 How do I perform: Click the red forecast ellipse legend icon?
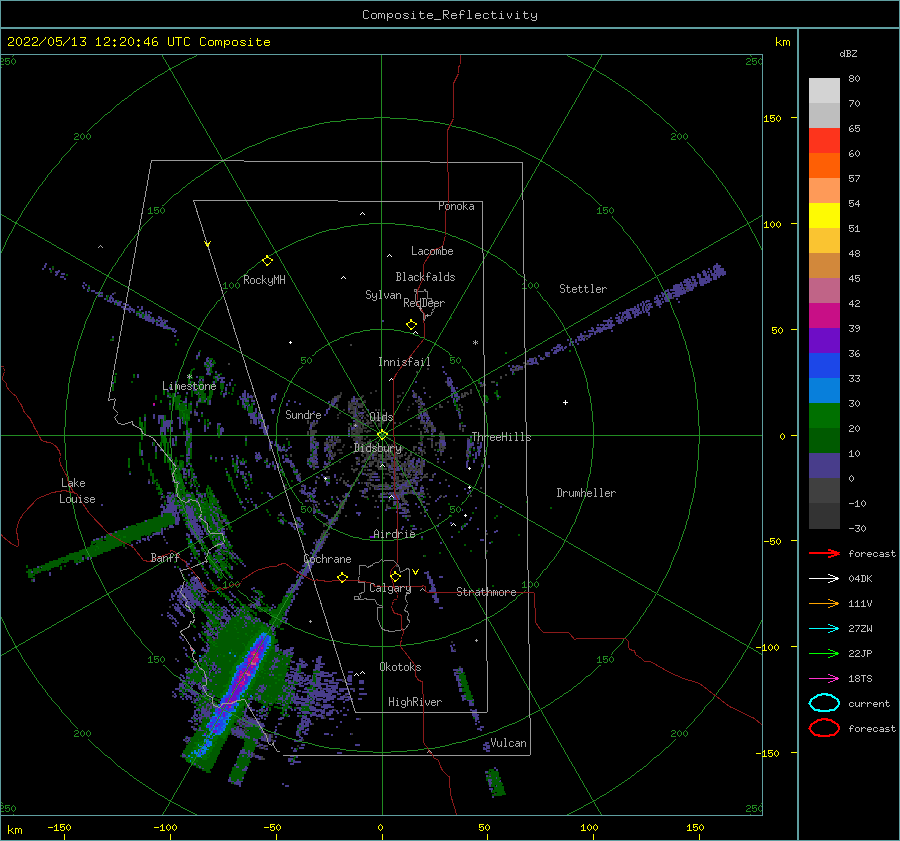click(824, 728)
